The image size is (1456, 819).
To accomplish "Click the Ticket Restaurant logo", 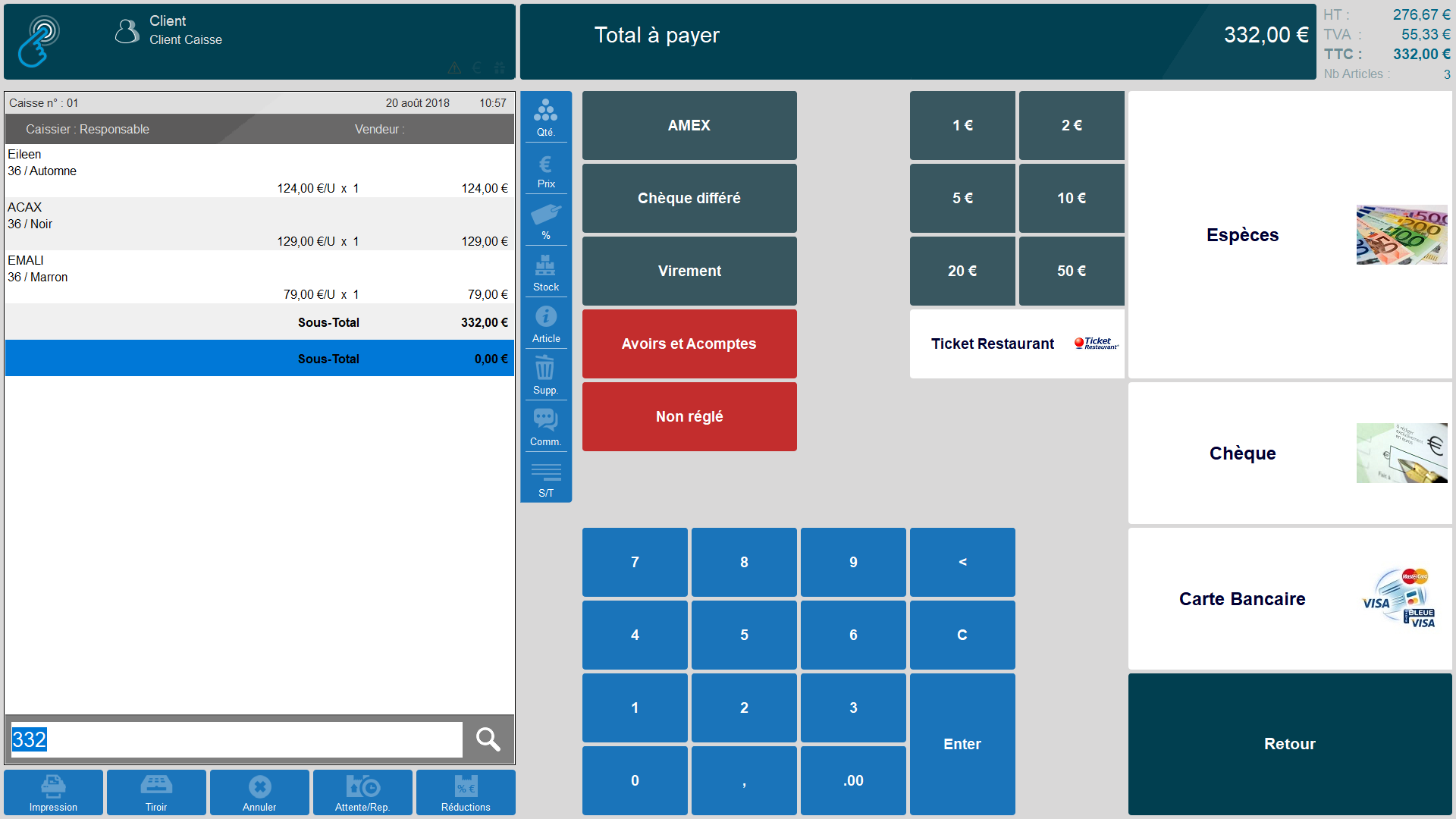I will [x=1096, y=344].
